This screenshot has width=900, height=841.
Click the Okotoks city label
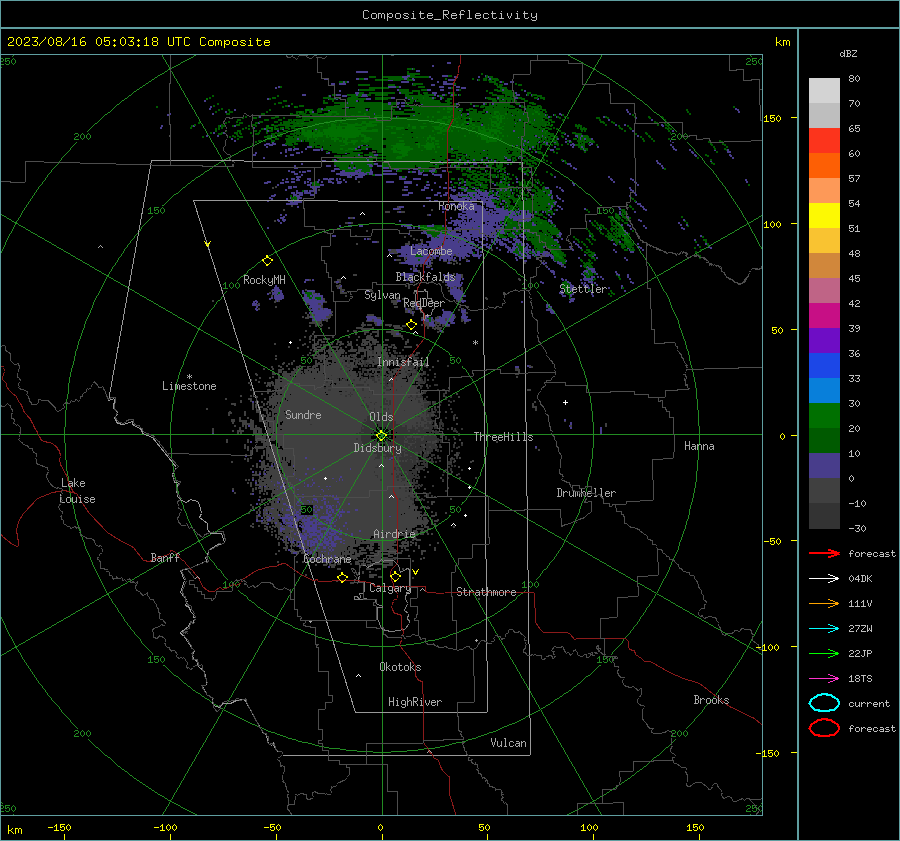[400, 667]
